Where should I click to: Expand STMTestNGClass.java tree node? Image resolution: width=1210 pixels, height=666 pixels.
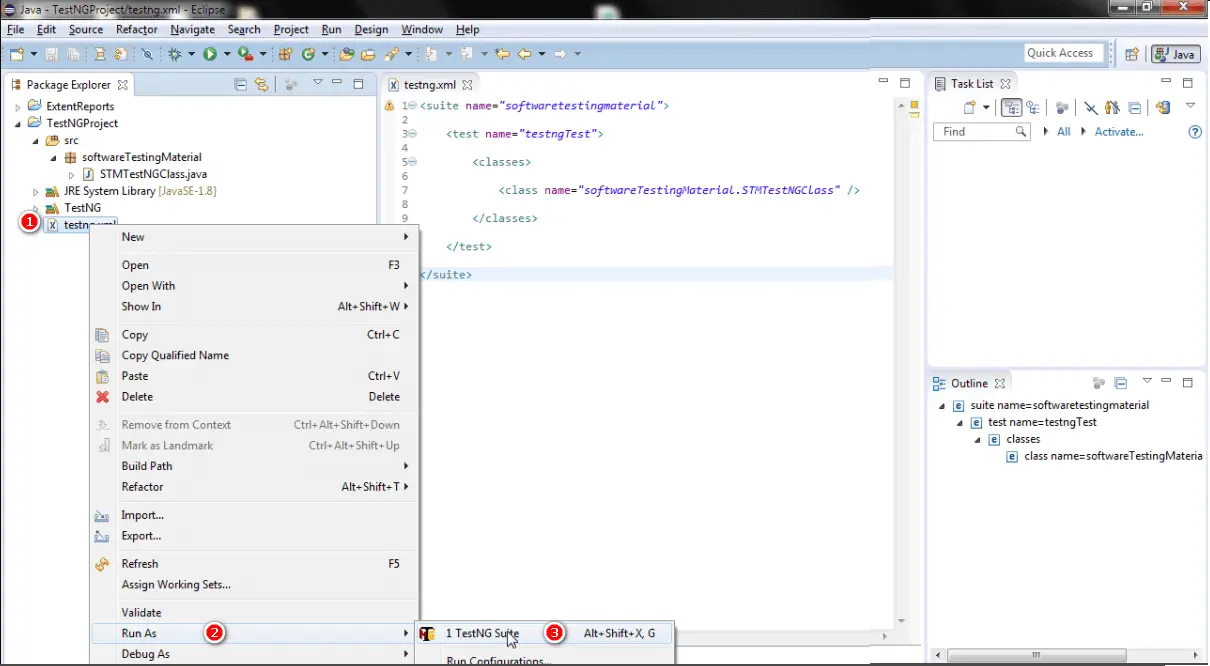(x=72, y=174)
